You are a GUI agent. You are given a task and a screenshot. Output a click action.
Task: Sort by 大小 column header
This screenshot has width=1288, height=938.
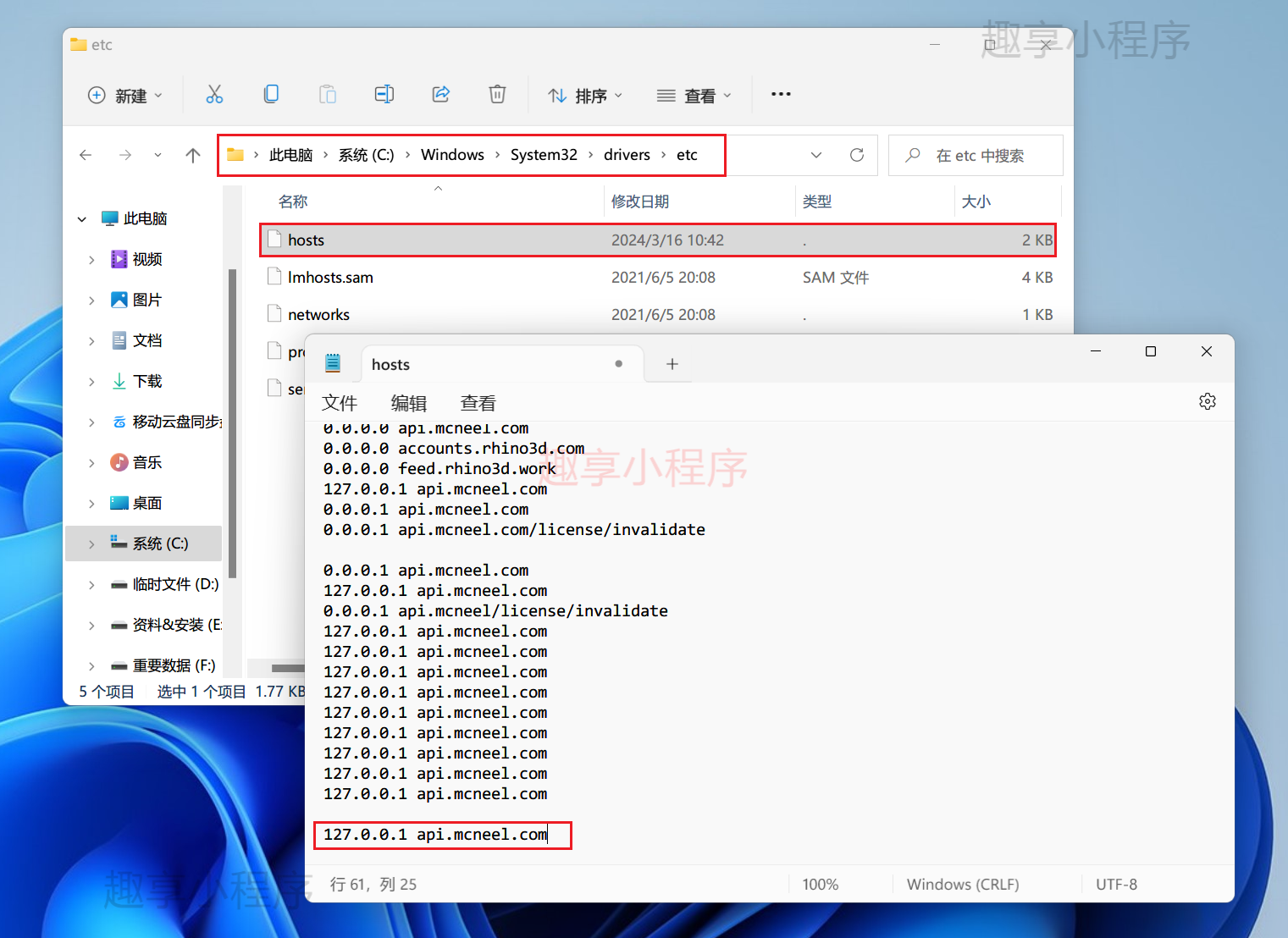[x=976, y=201]
